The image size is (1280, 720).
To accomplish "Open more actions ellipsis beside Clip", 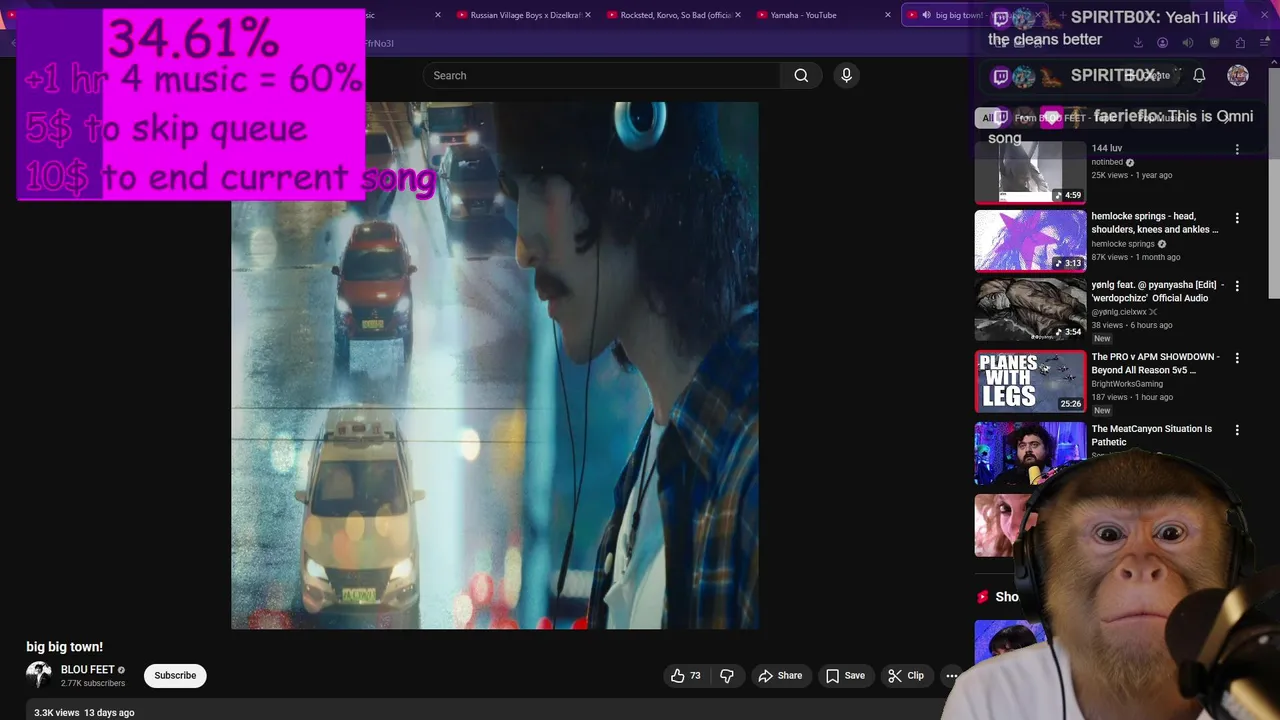I will [951, 676].
